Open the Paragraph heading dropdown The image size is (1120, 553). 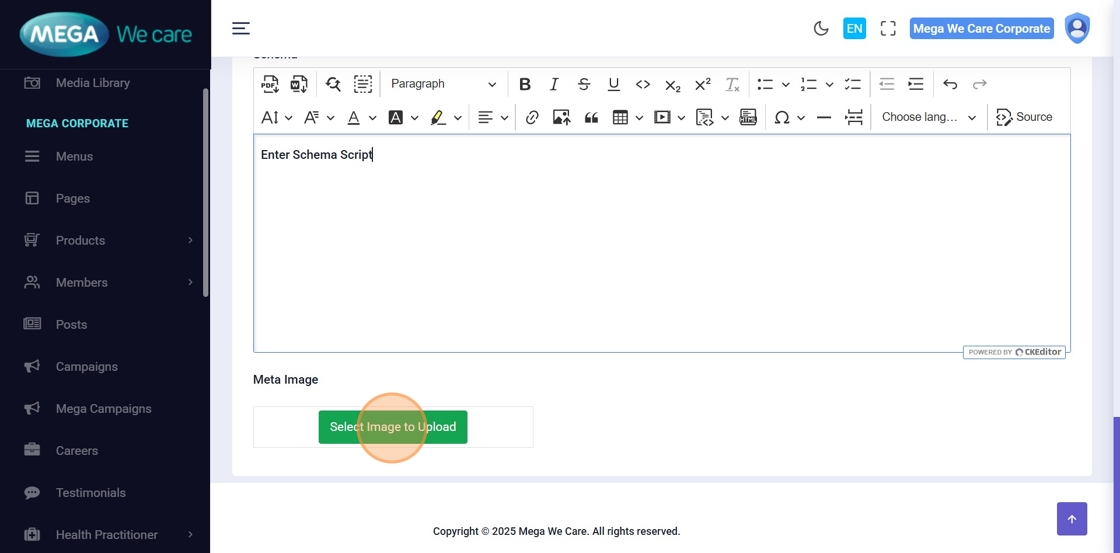click(x=443, y=84)
